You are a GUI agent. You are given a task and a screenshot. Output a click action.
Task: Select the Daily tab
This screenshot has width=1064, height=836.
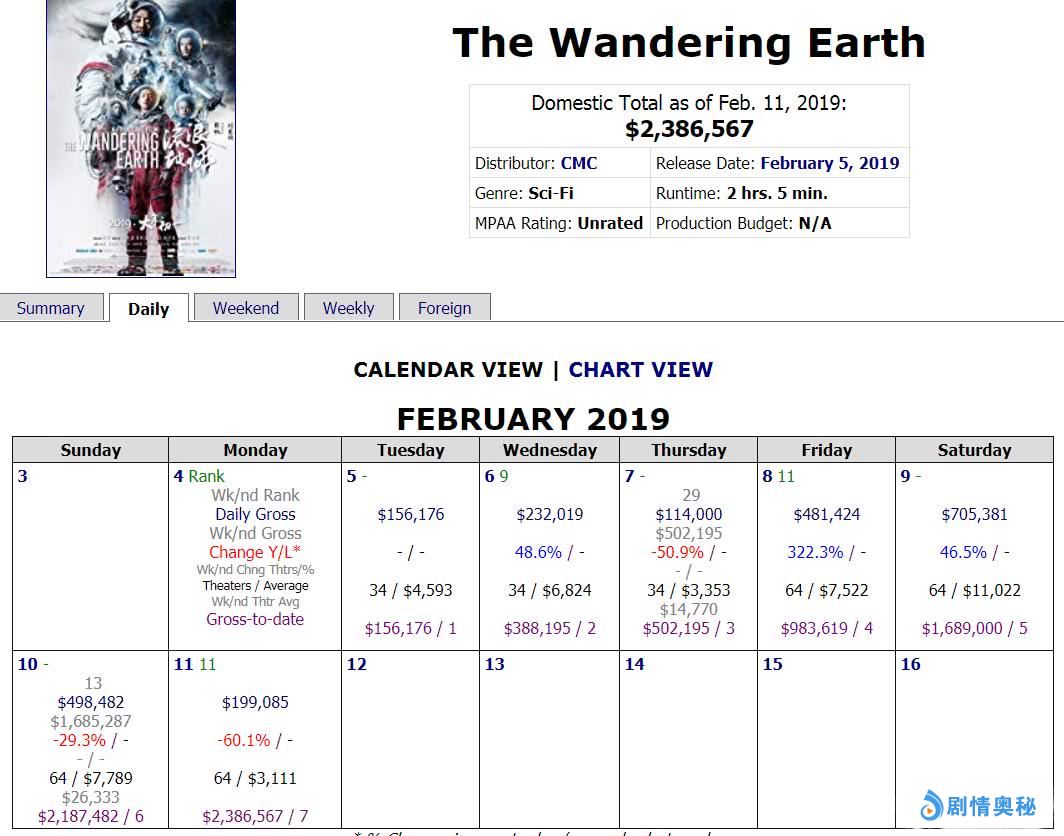(x=148, y=309)
